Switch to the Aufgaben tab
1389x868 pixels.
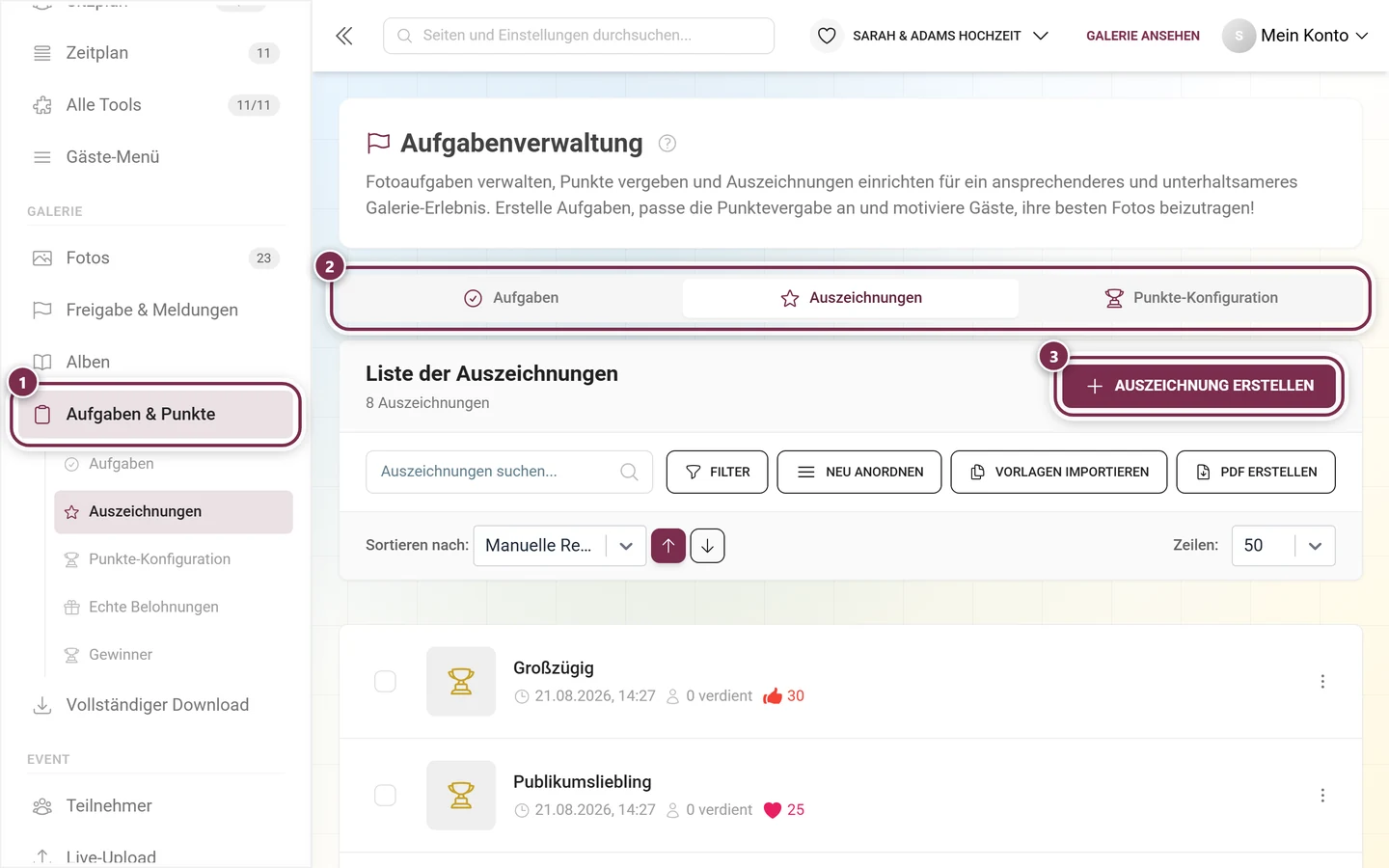[511, 298]
